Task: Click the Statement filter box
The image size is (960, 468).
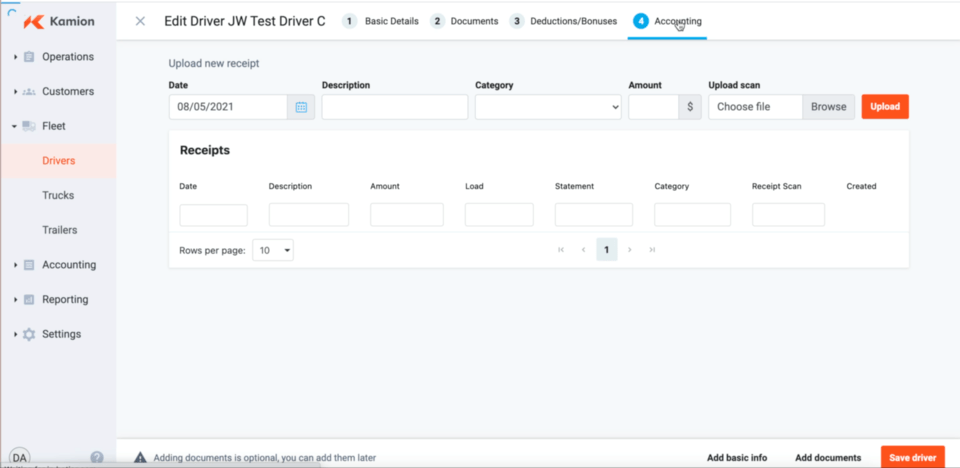Action: click(x=594, y=215)
